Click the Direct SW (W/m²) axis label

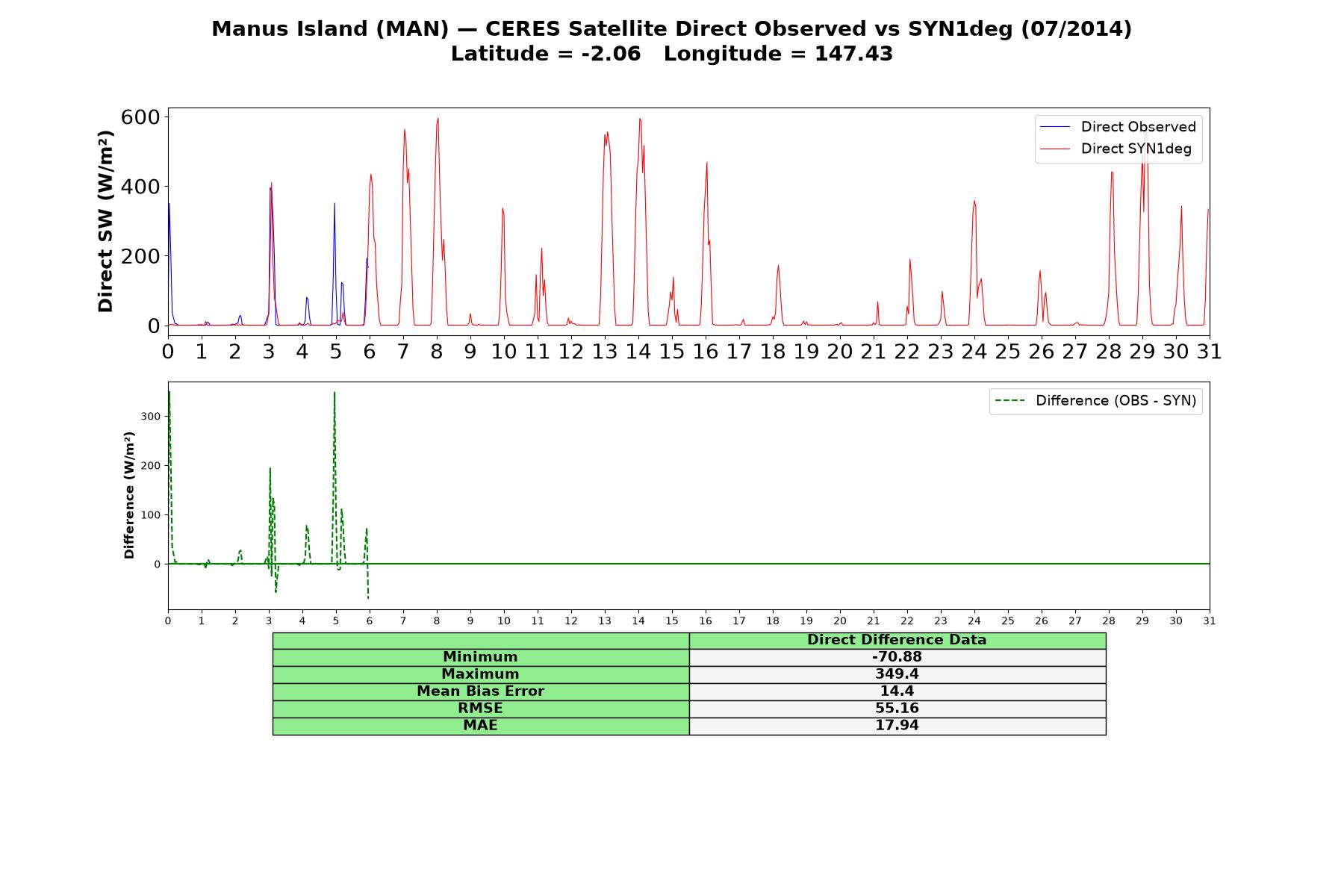click(x=106, y=221)
